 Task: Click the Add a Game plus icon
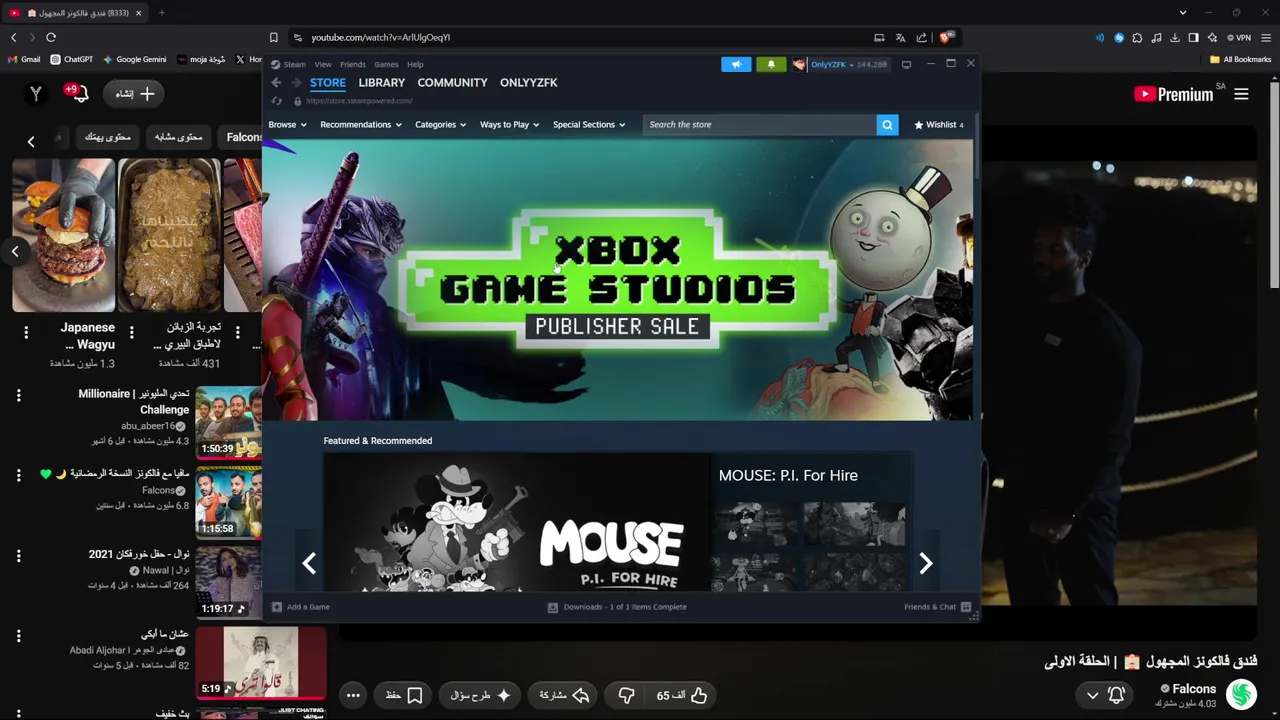coord(277,607)
